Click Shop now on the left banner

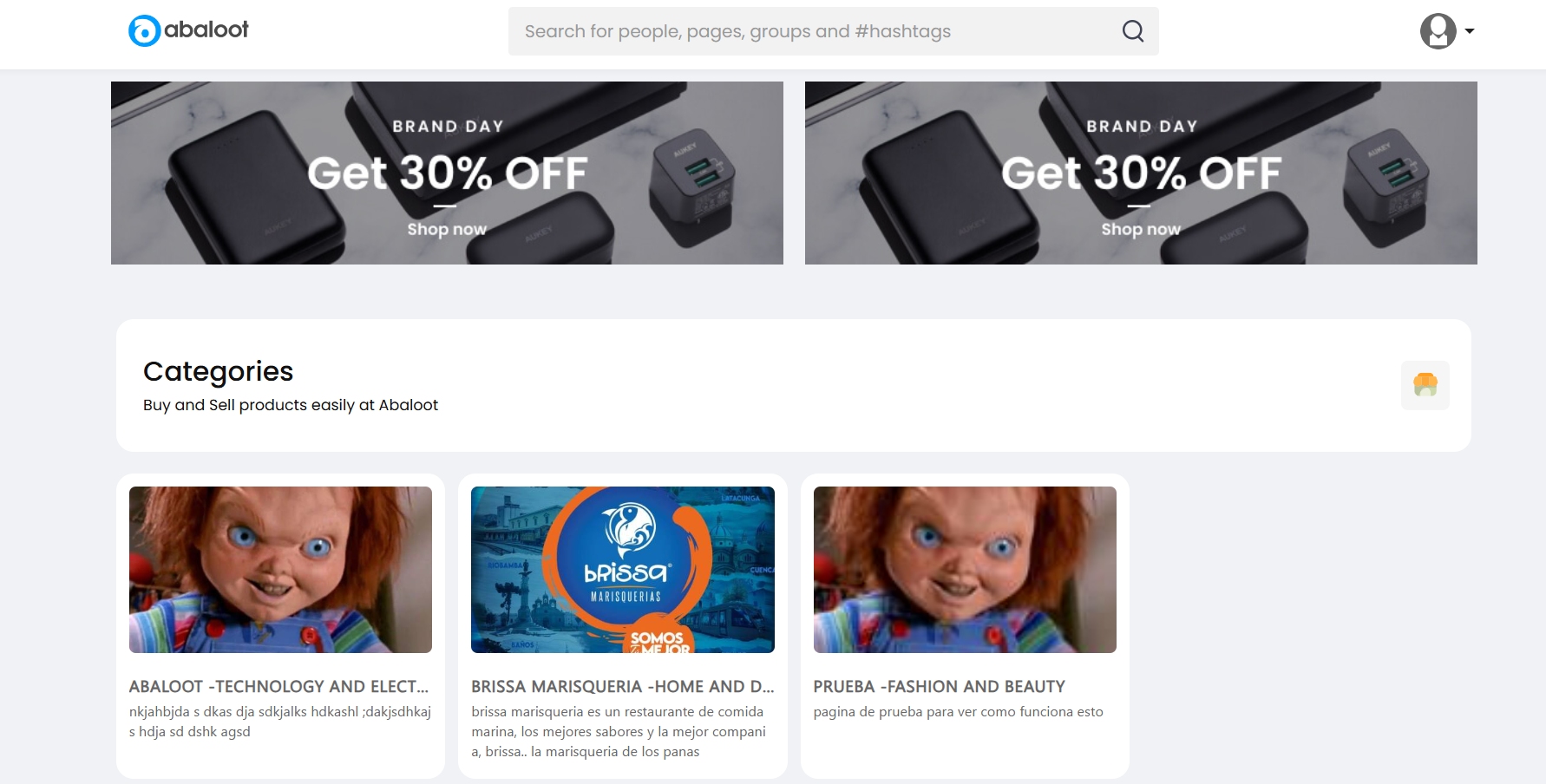(447, 229)
